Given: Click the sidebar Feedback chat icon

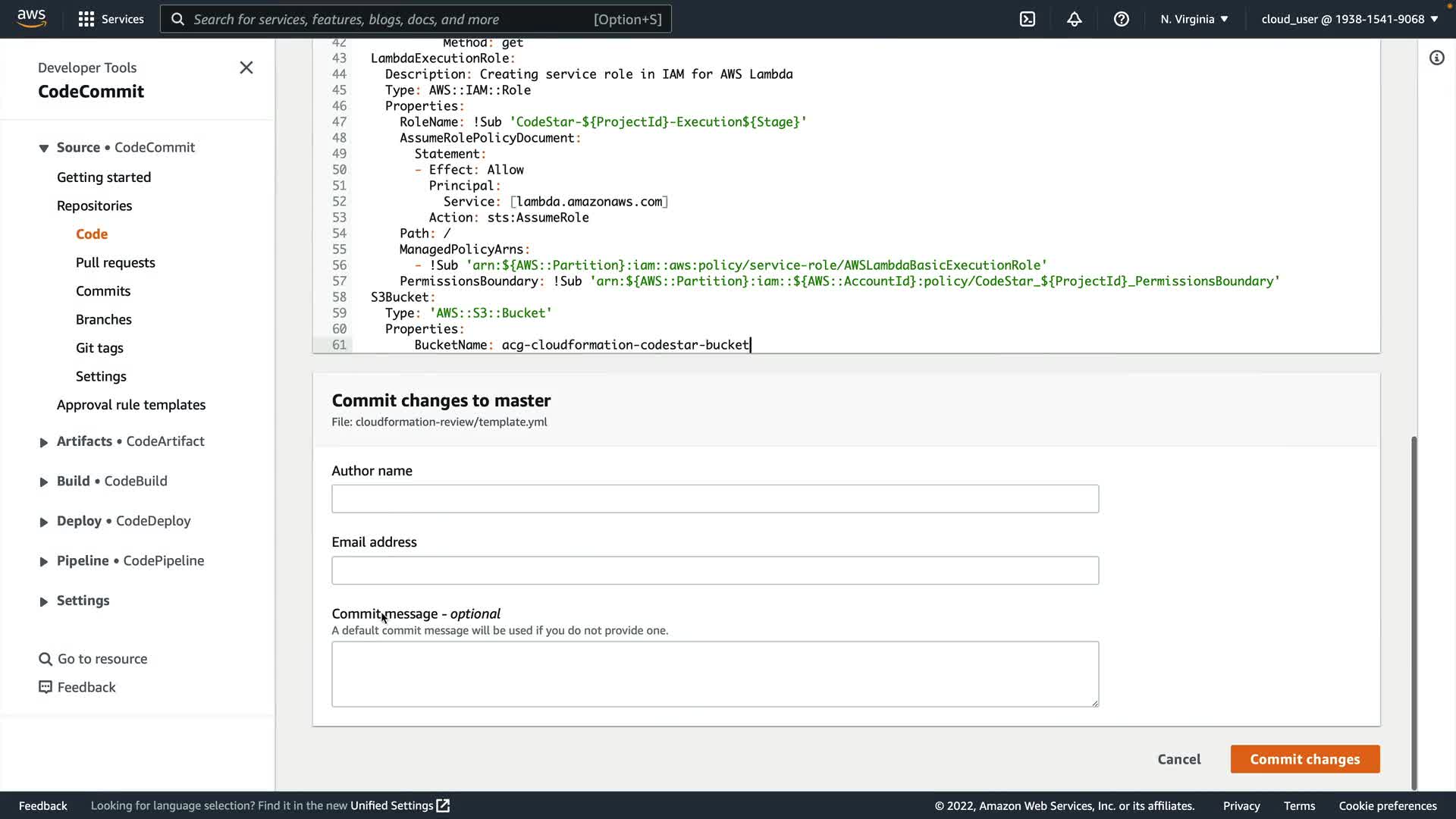Looking at the screenshot, I should coord(45,687).
